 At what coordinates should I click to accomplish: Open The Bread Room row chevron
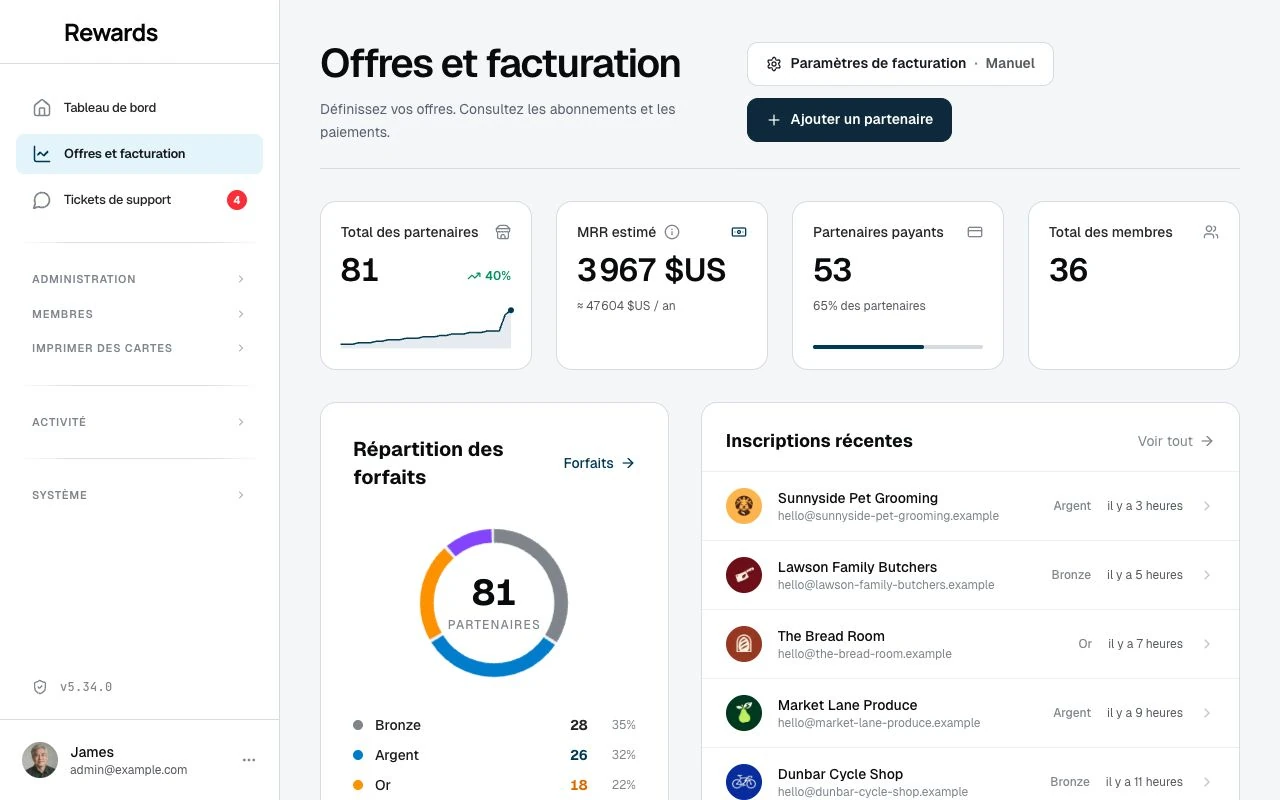[x=1207, y=644]
